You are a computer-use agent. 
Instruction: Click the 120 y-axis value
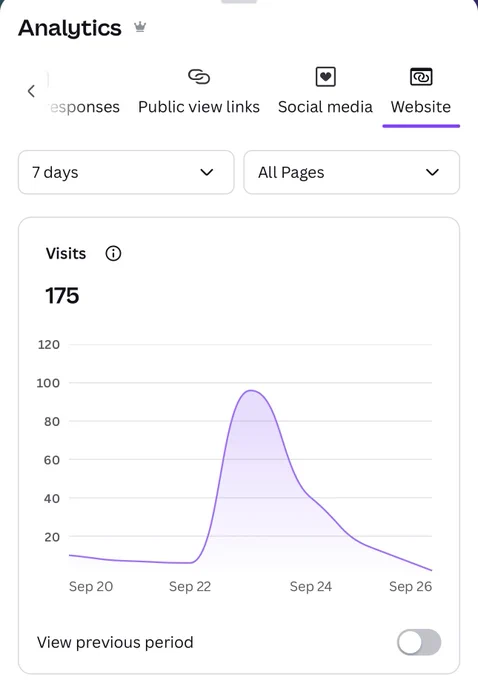[49, 345]
